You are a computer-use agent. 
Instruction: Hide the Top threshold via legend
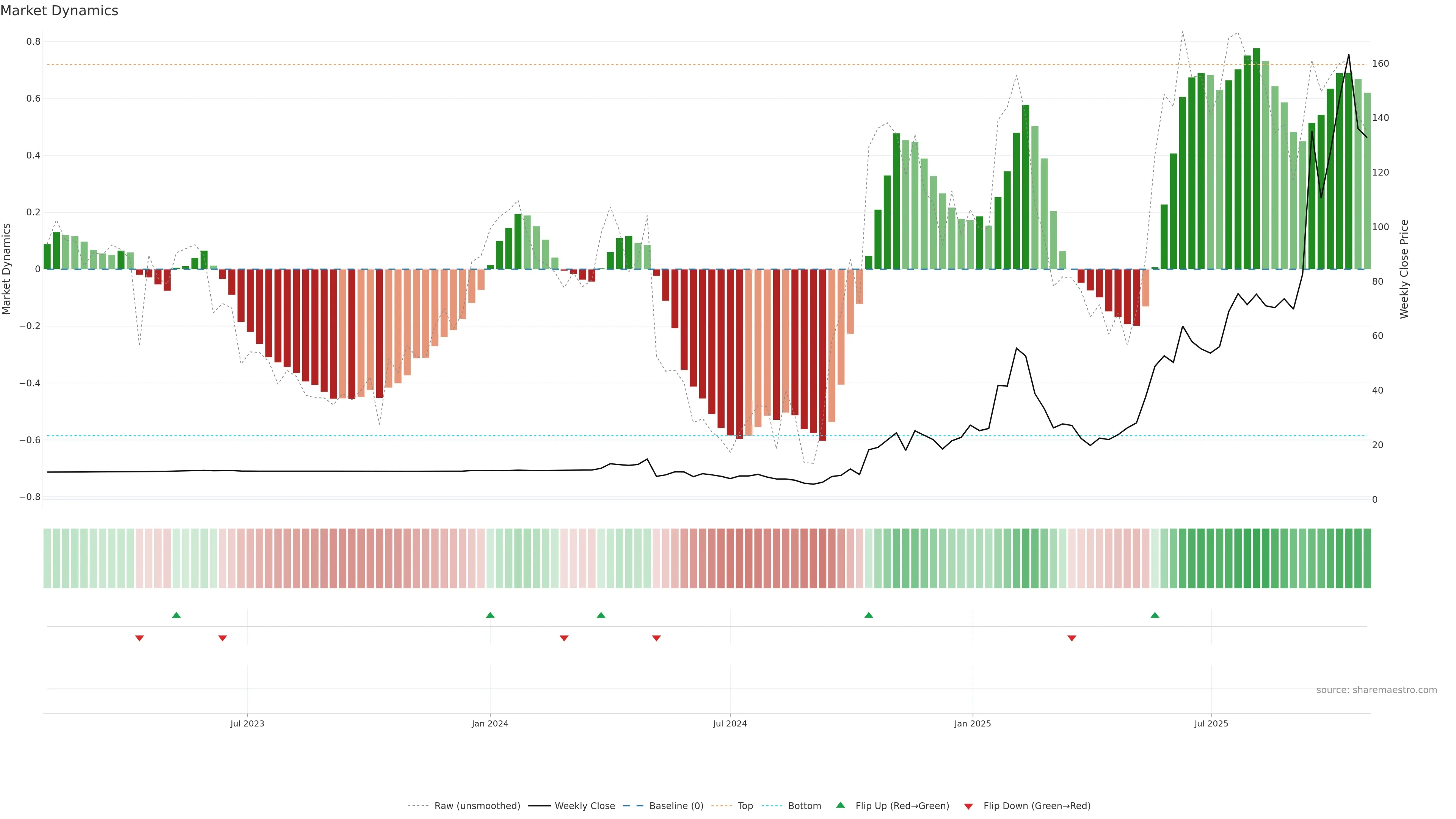point(745,806)
